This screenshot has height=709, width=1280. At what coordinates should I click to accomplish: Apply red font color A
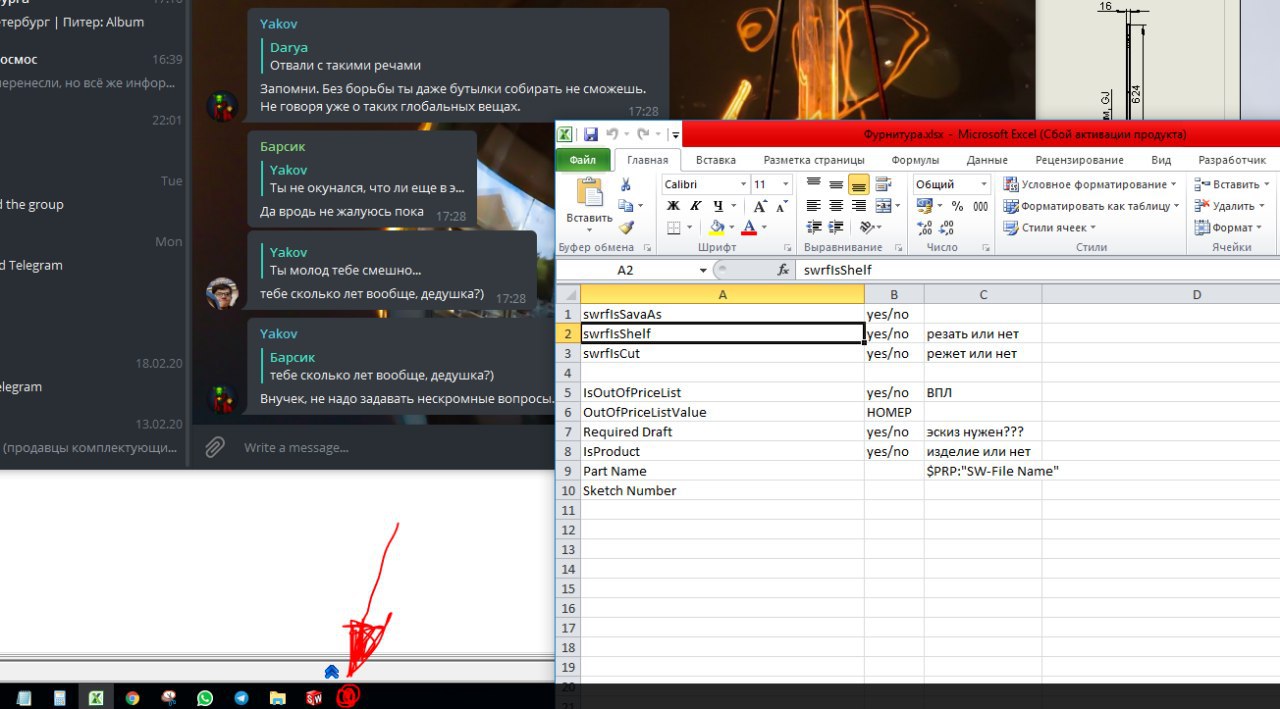pyautogui.click(x=748, y=228)
